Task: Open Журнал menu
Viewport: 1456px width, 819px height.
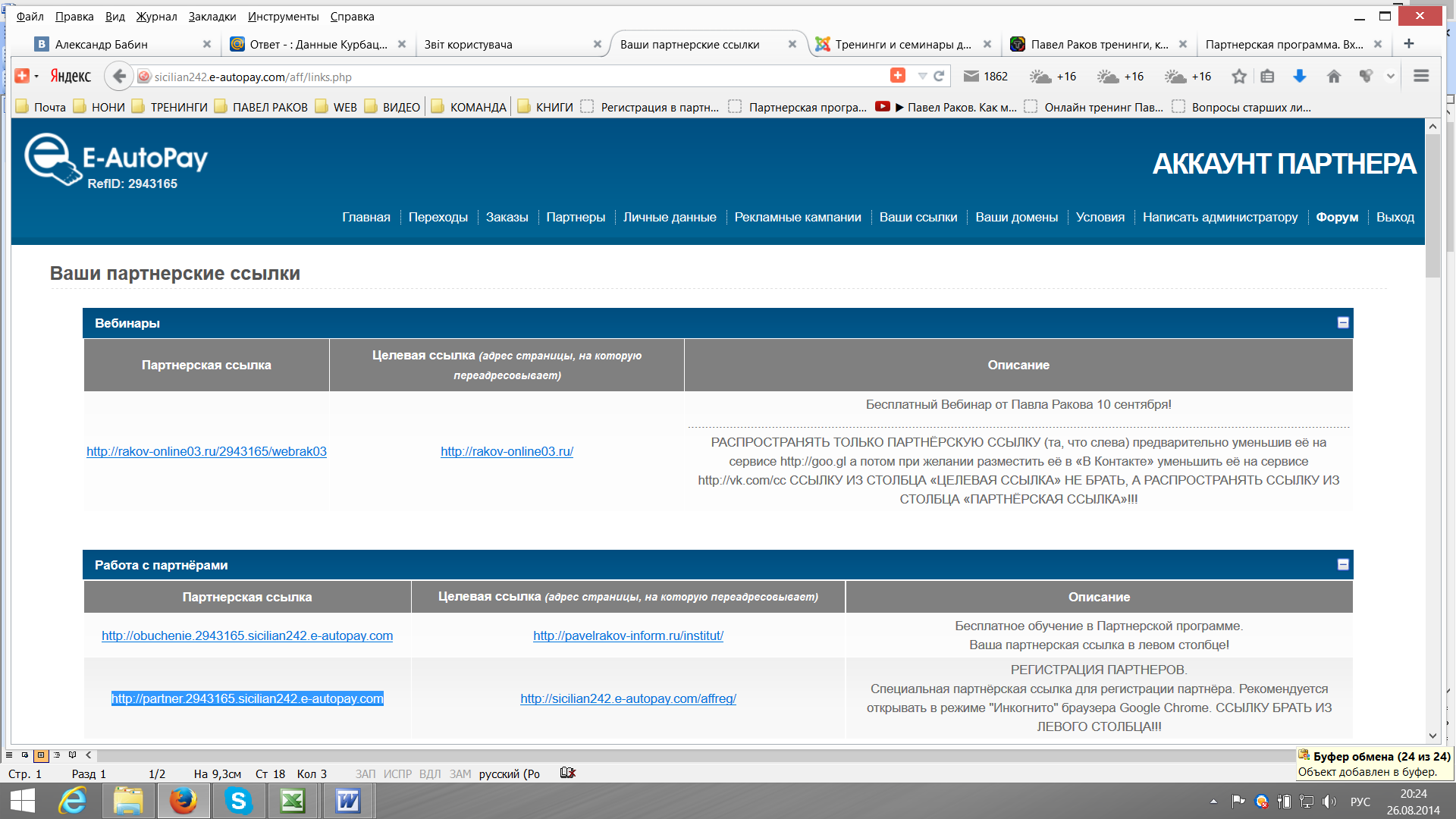Action: tap(156, 16)
